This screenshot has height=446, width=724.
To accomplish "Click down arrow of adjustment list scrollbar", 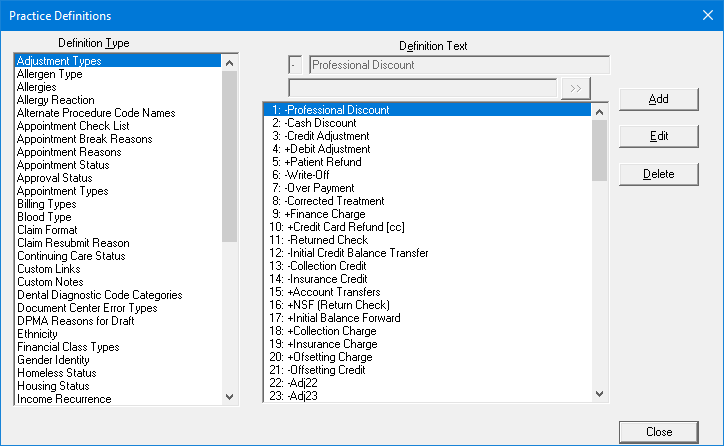I will [x=600, y=393].
